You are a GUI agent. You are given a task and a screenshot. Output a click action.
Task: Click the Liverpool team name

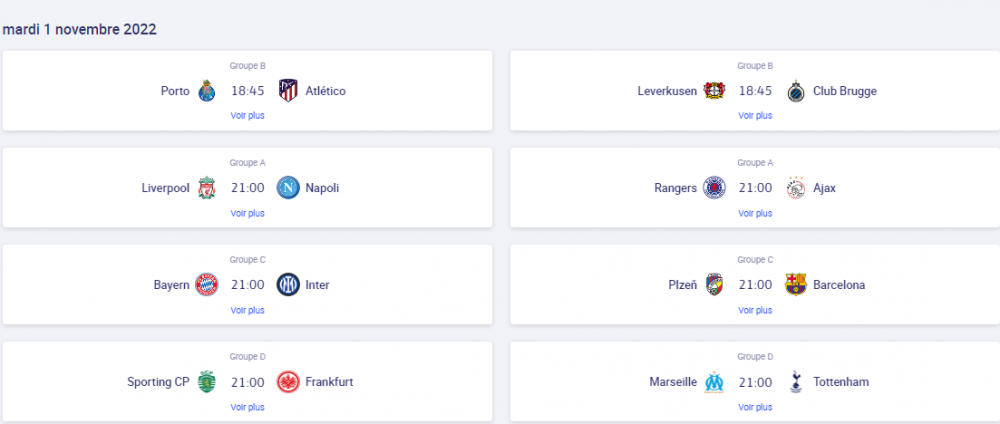click(x=166, y=188)
